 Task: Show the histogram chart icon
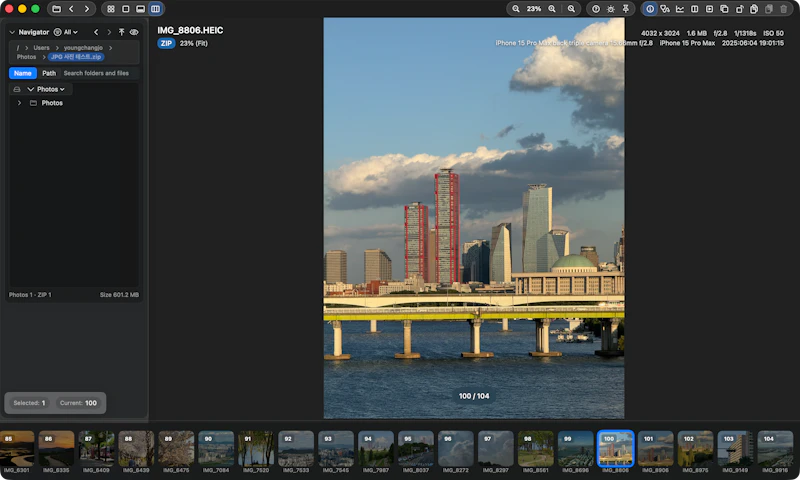coord(680,9)
